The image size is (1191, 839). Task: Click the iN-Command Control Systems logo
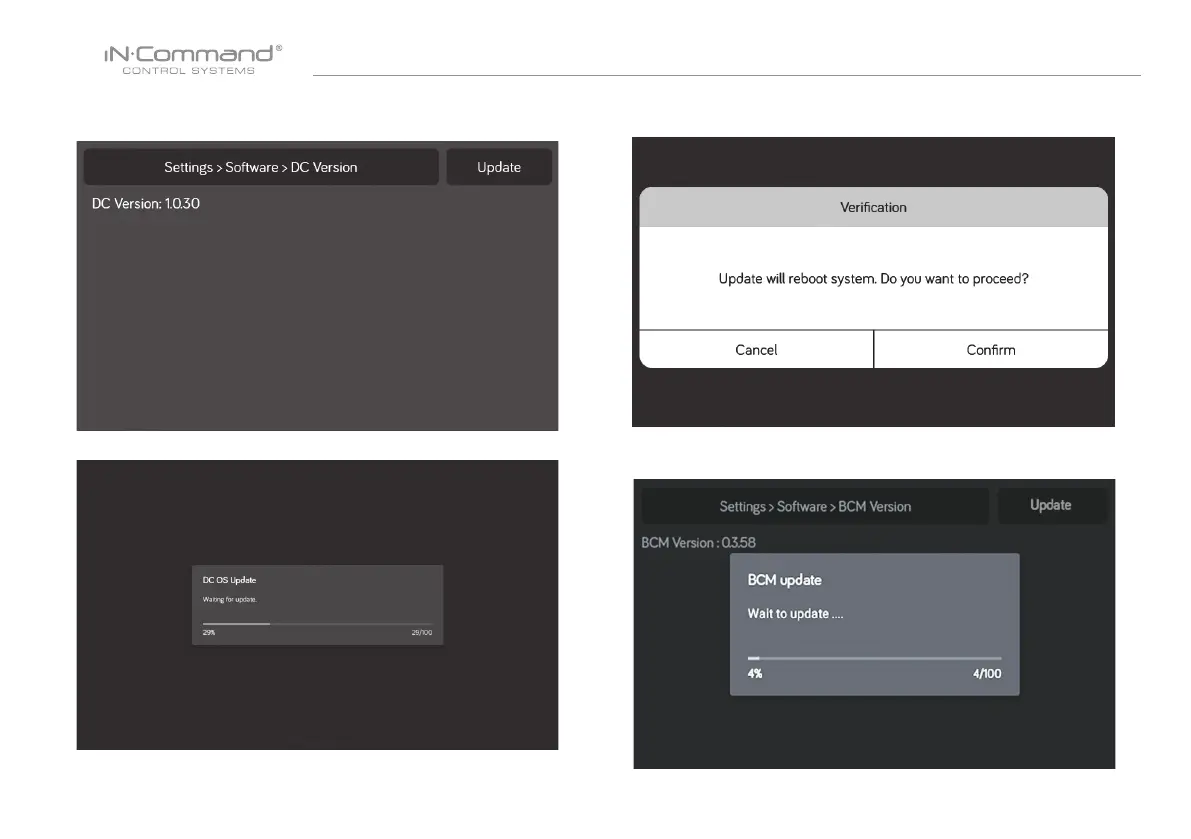(193, 59)
